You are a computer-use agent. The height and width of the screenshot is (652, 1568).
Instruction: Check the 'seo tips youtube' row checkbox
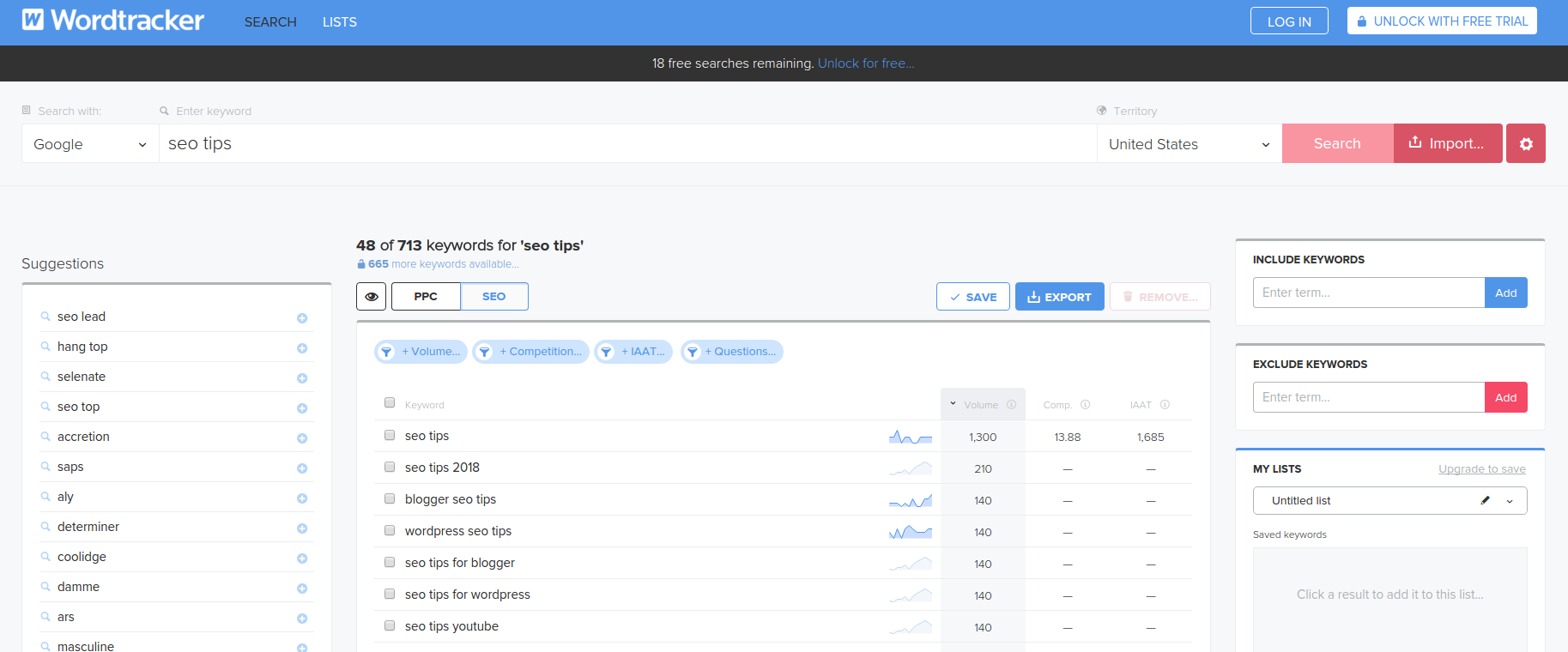tap(390, 626)
